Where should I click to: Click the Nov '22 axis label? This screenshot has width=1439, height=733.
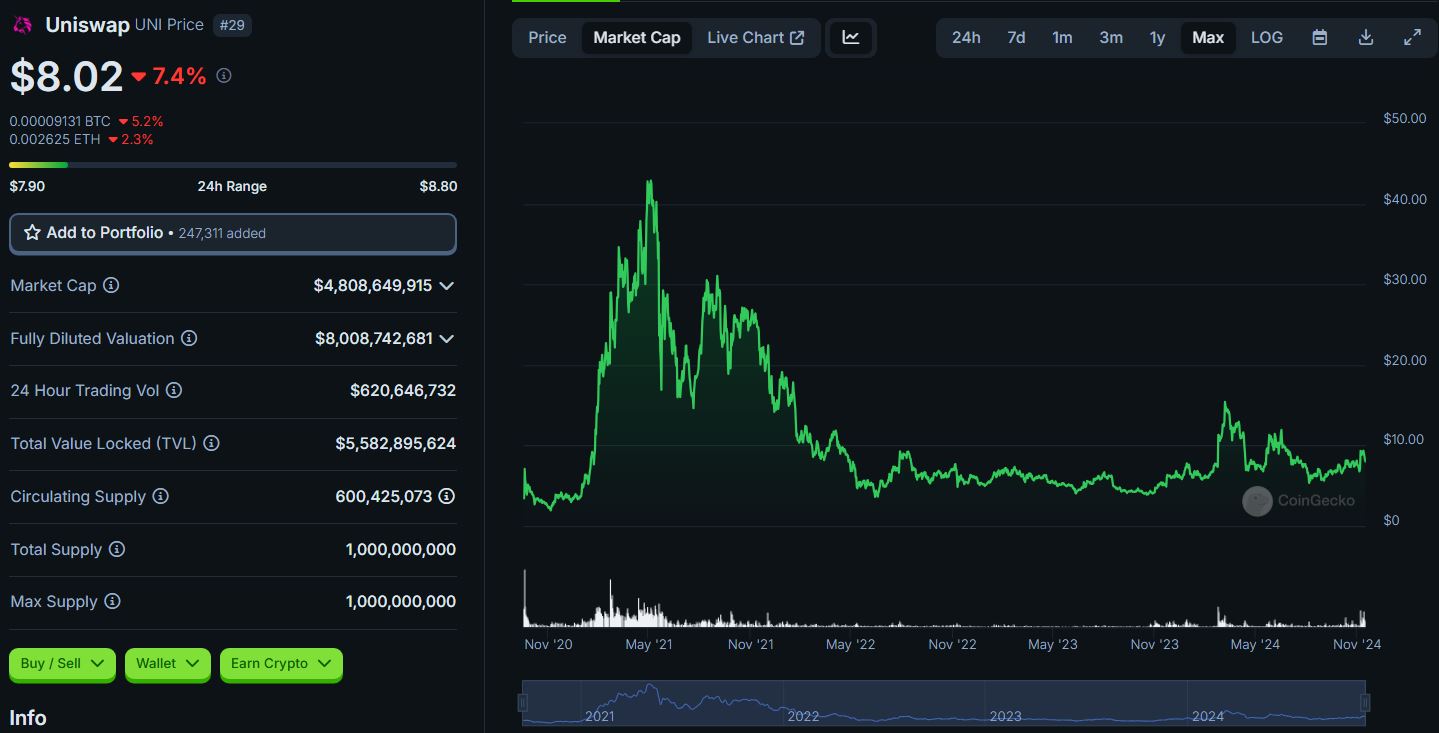pyautogui.click(x=952, y=644)
